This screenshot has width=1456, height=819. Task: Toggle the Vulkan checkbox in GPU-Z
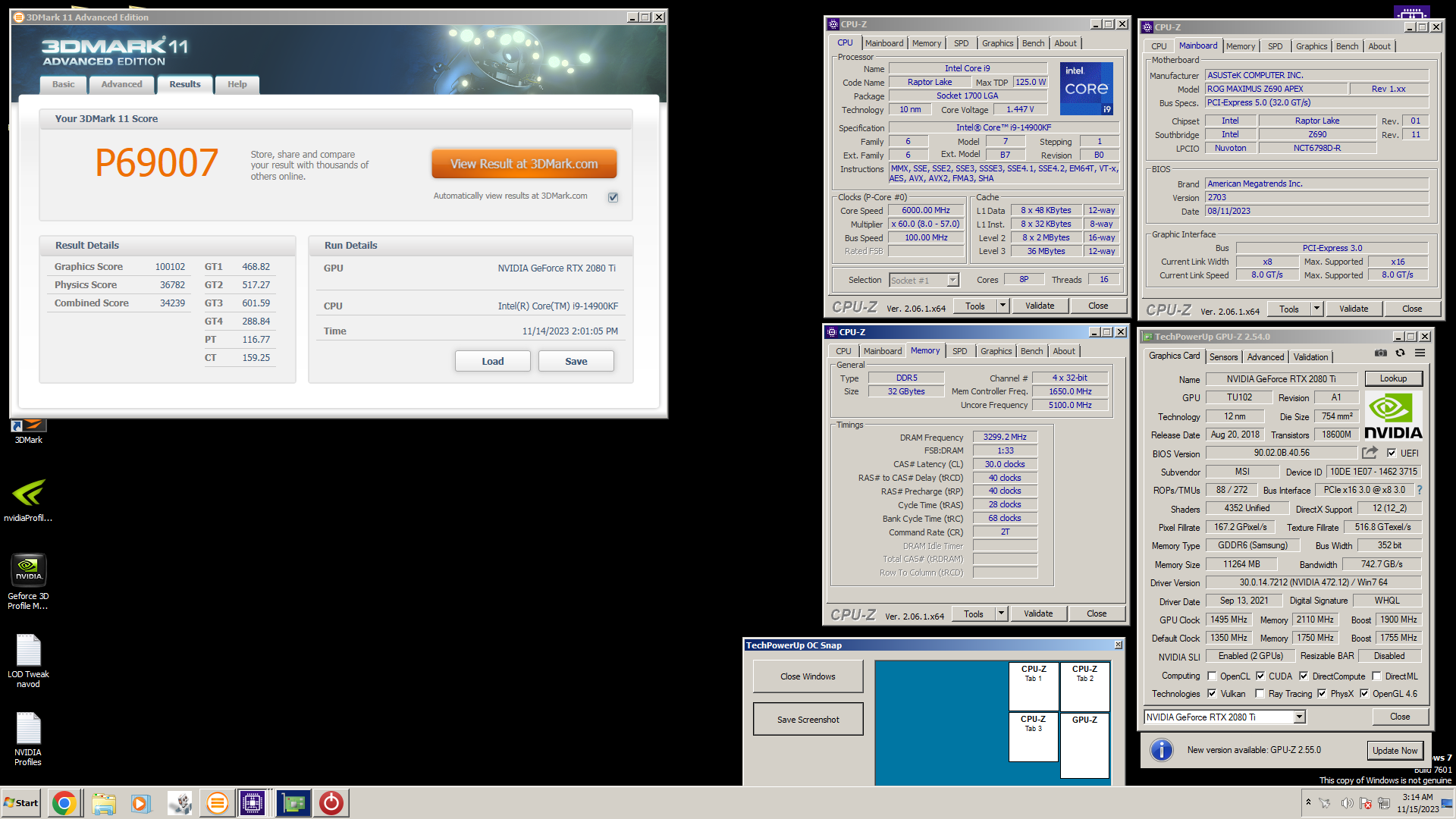(1212, 693)
